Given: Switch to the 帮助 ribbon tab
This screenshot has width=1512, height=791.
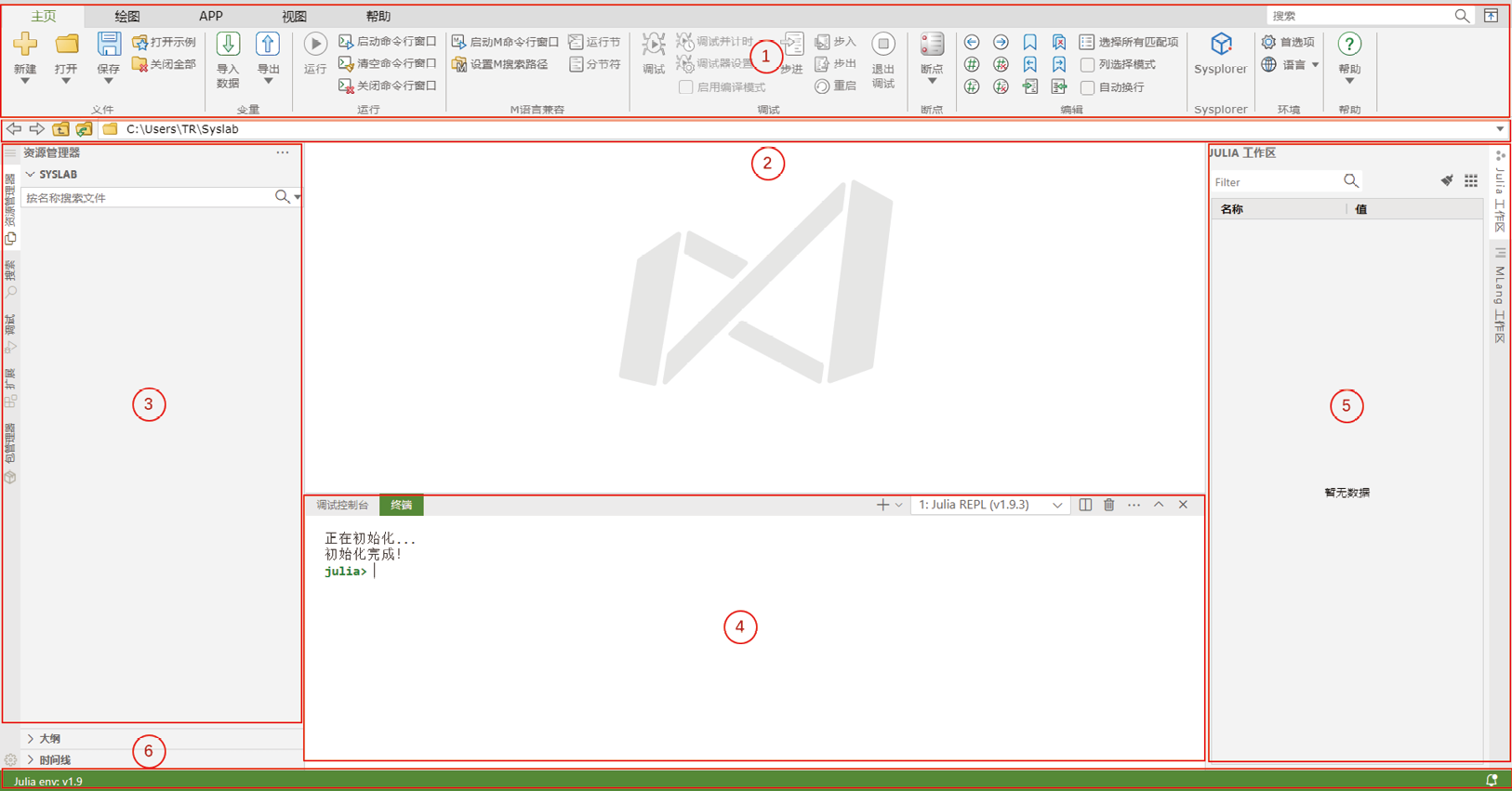Looking at the screenshot, I should 378,17.
